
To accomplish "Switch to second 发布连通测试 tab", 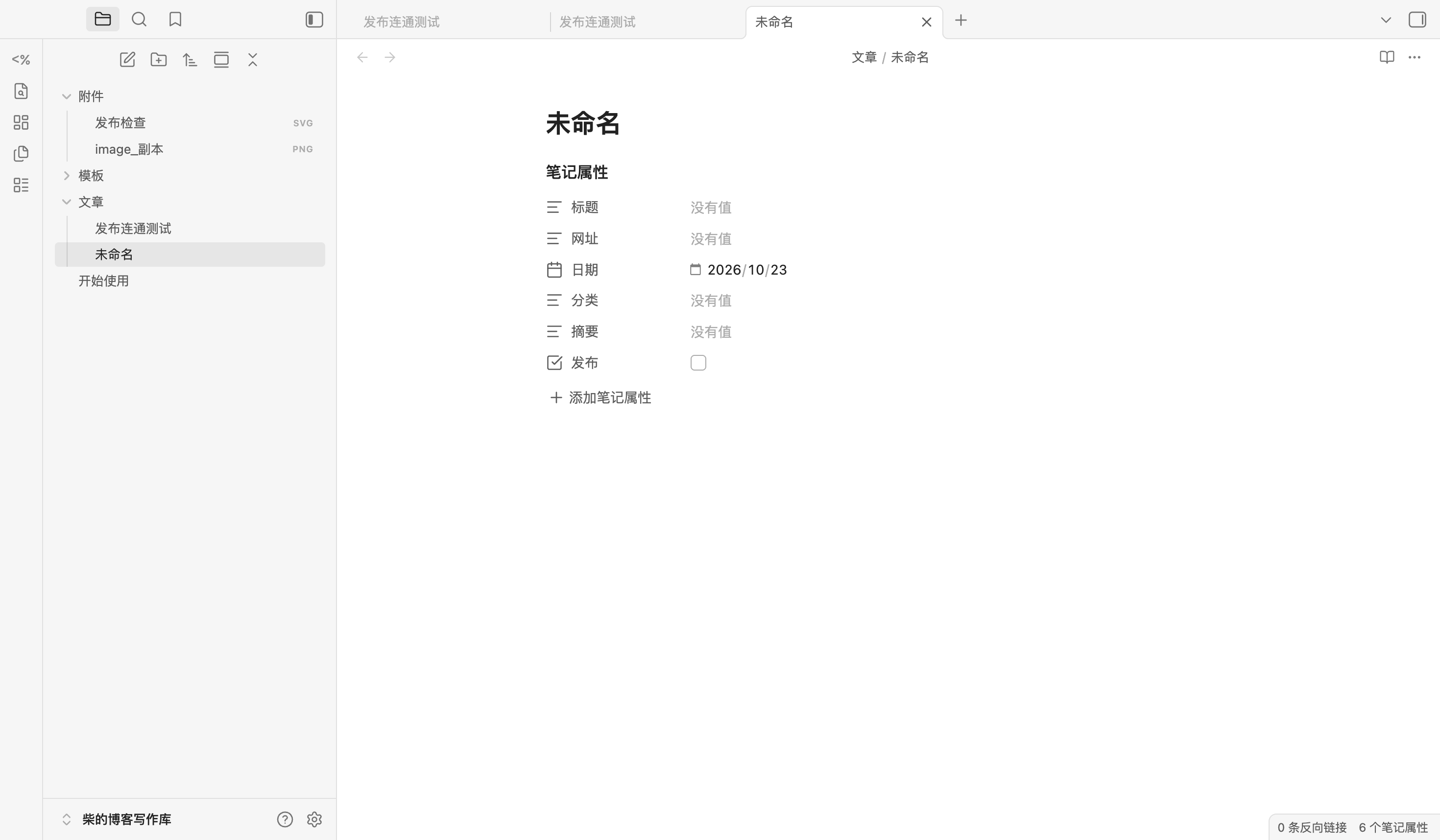I will pyautogui.click(x=648, y=22).
